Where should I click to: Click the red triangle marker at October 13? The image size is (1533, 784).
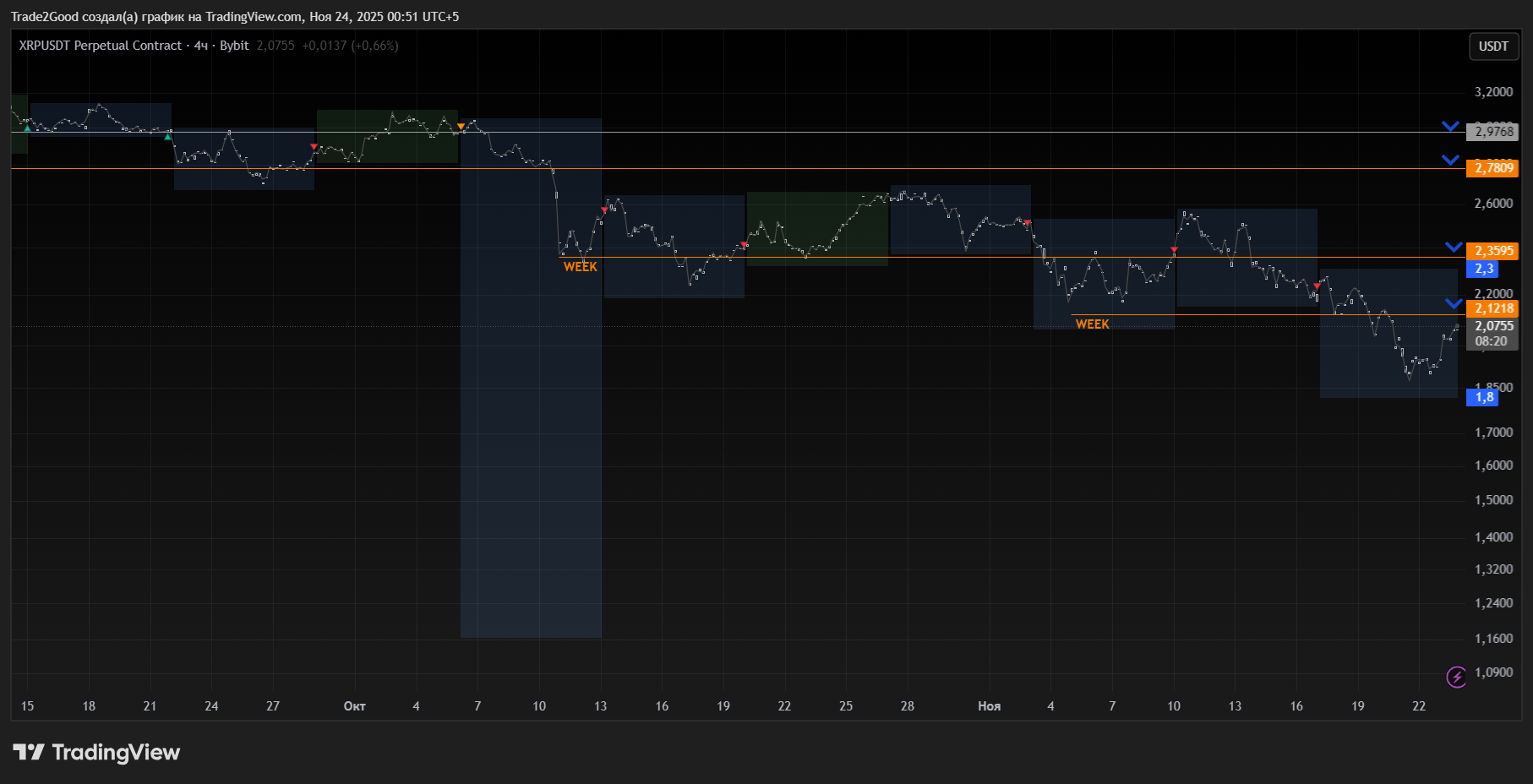click(604, 210)
